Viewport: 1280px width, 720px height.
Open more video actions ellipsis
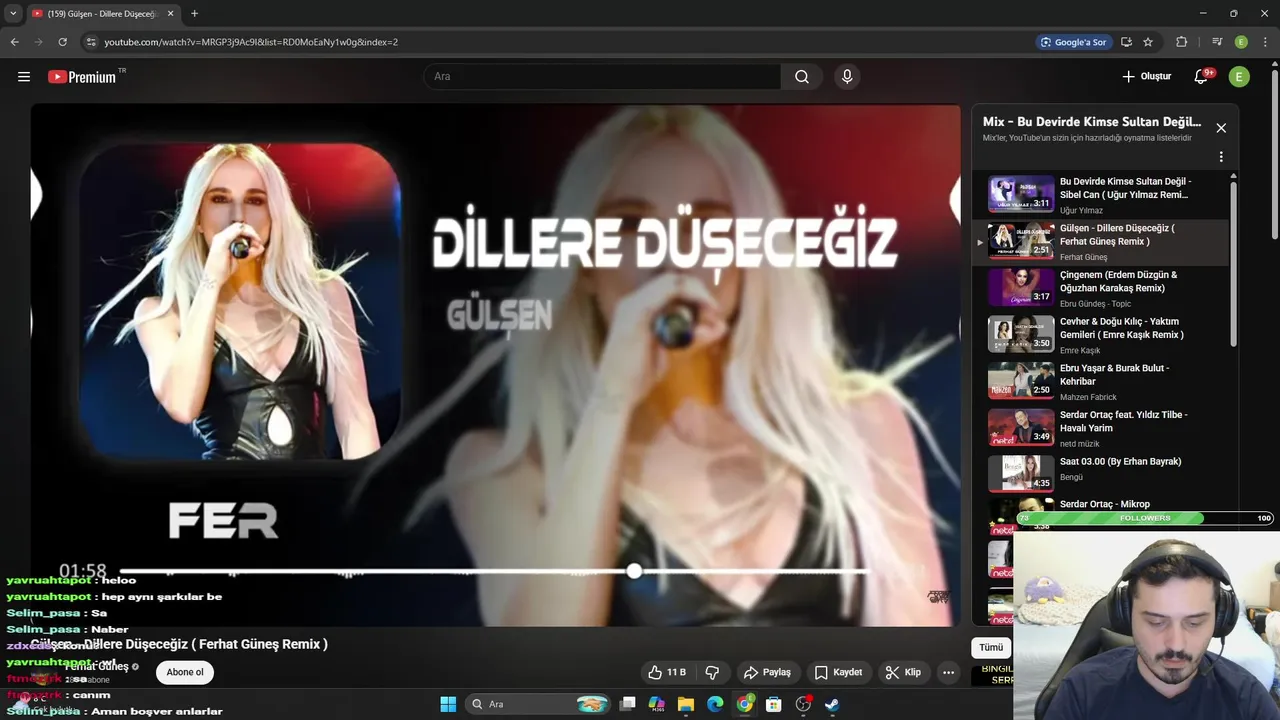(x=949, y=672)
